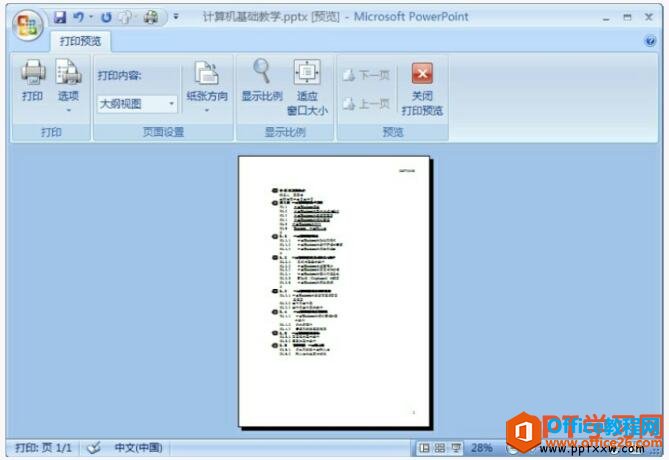Open the 选项 print options menu
The height and width of the screenshot is (460, 669).
pos(68,86)
